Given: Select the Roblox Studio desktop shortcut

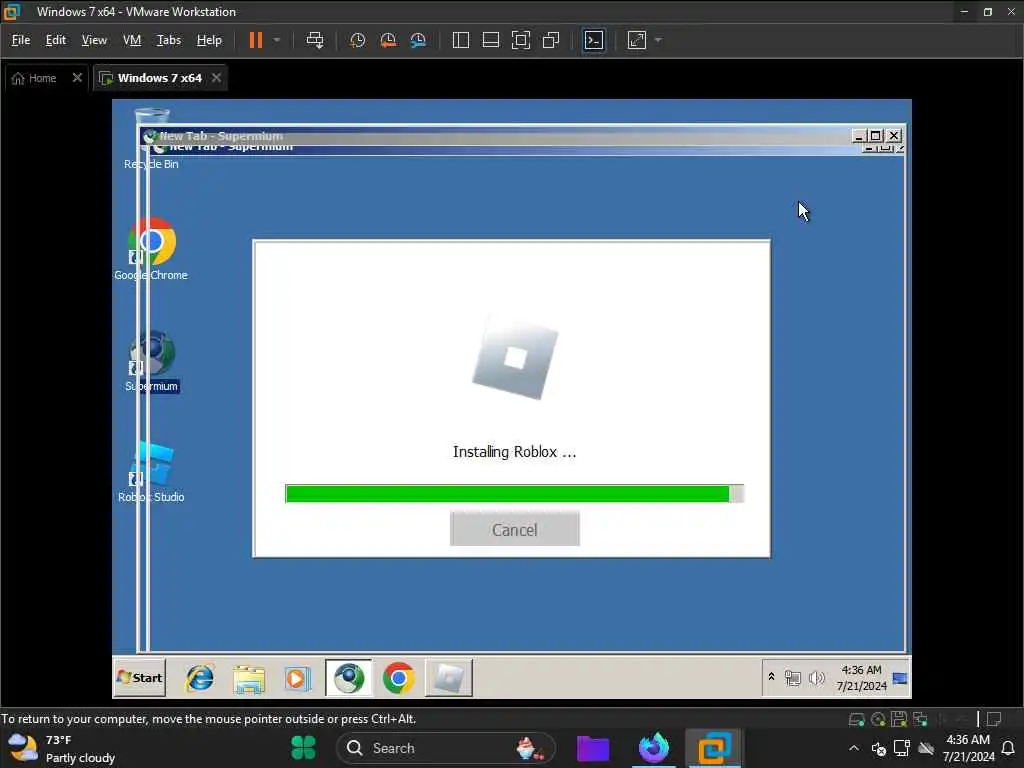Looking at the screenshot, I should [x=152, y=472].
